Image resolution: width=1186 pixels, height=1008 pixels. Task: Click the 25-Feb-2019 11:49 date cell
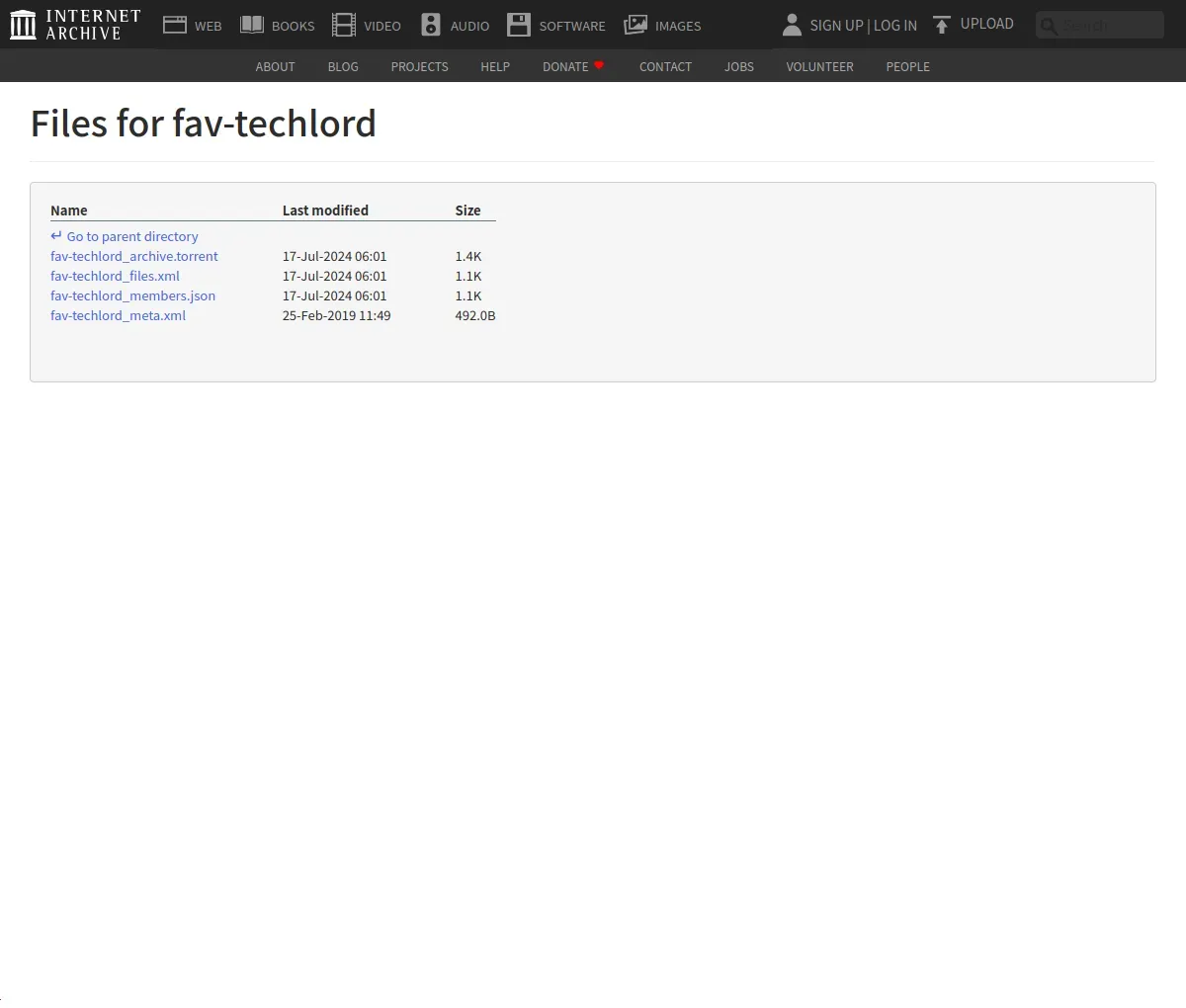(x=336, y=316)
